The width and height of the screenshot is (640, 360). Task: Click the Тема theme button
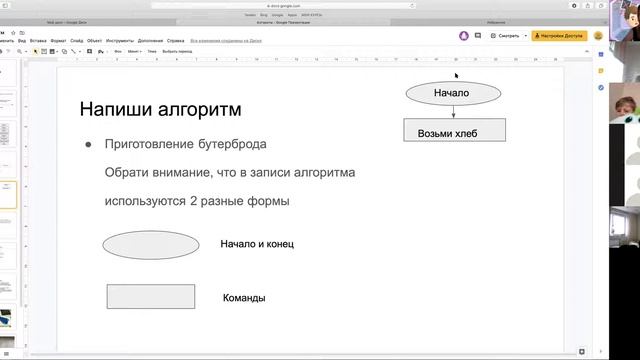point(152,51)
